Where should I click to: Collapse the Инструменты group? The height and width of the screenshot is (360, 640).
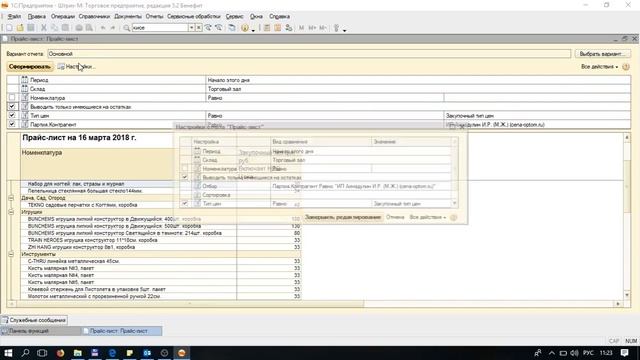click(11, 254)
